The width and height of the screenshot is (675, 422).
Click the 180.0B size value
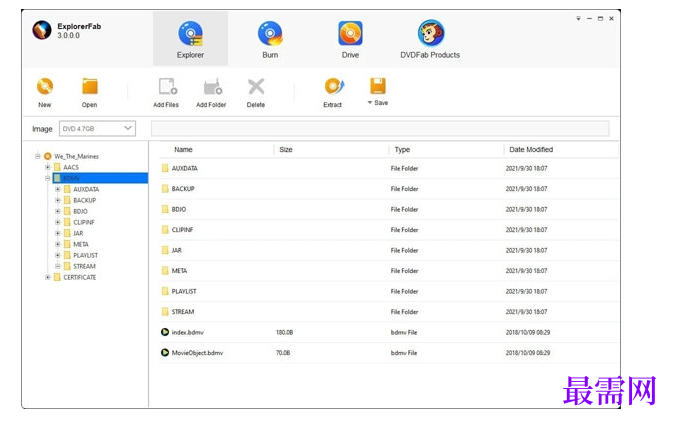coord(285,332)
